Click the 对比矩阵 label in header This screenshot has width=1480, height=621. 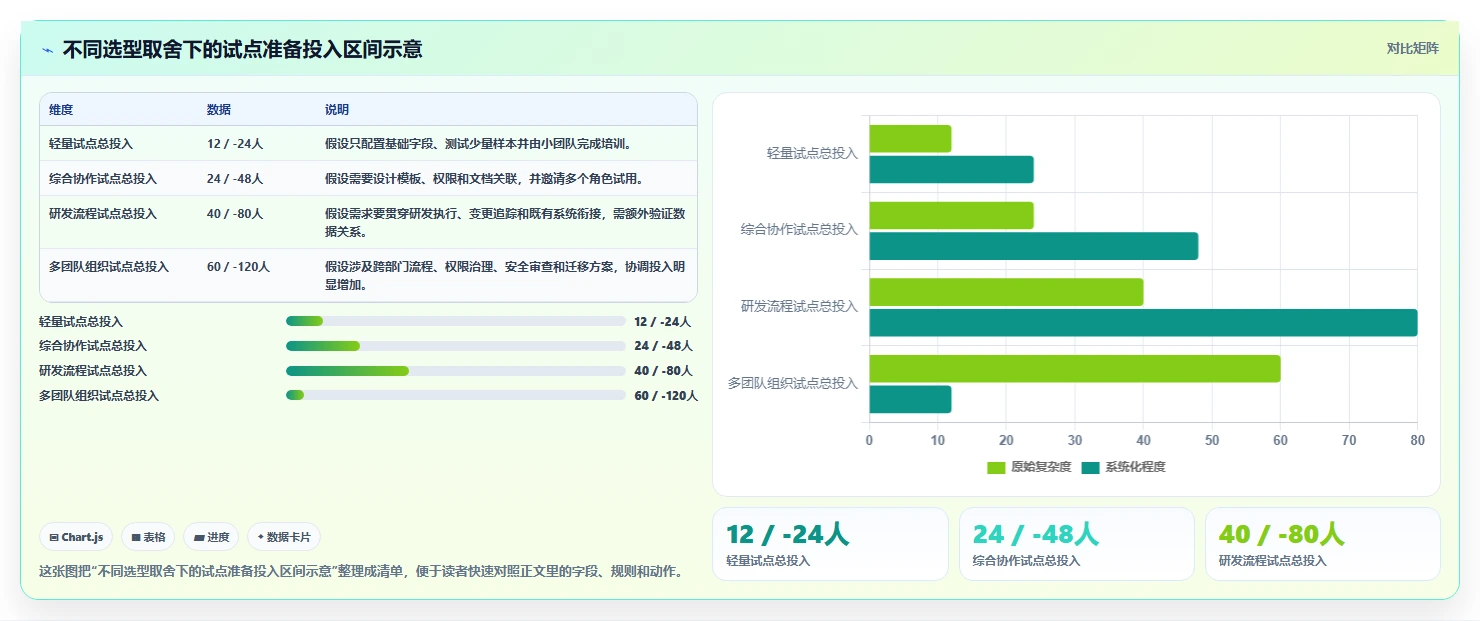(1412, 48)
